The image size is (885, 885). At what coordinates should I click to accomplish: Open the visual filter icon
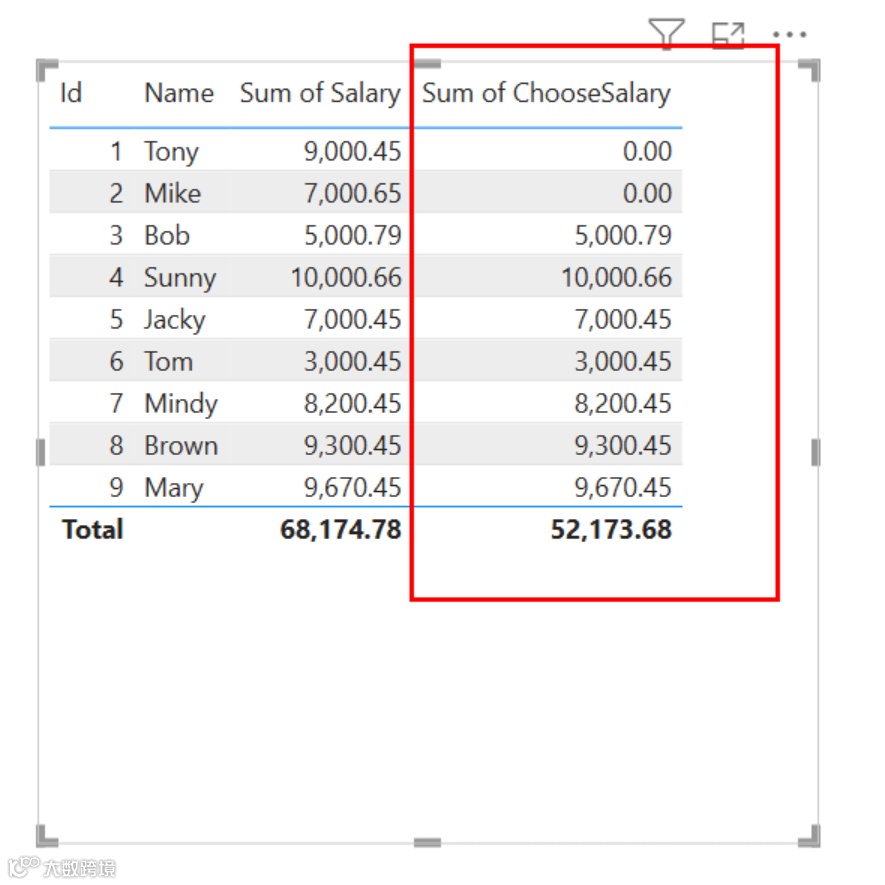[667, 34]
